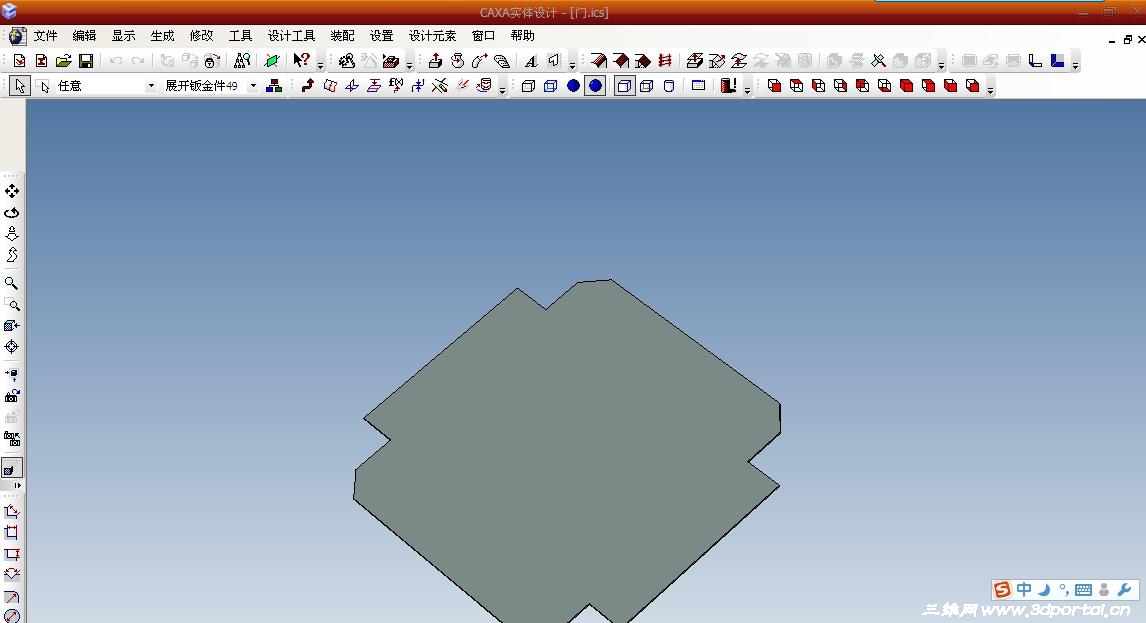Click the window display icon in view toolbar
Viewport: 1146px width, 623px height.
pyautogui.click(x=698, y=86)
